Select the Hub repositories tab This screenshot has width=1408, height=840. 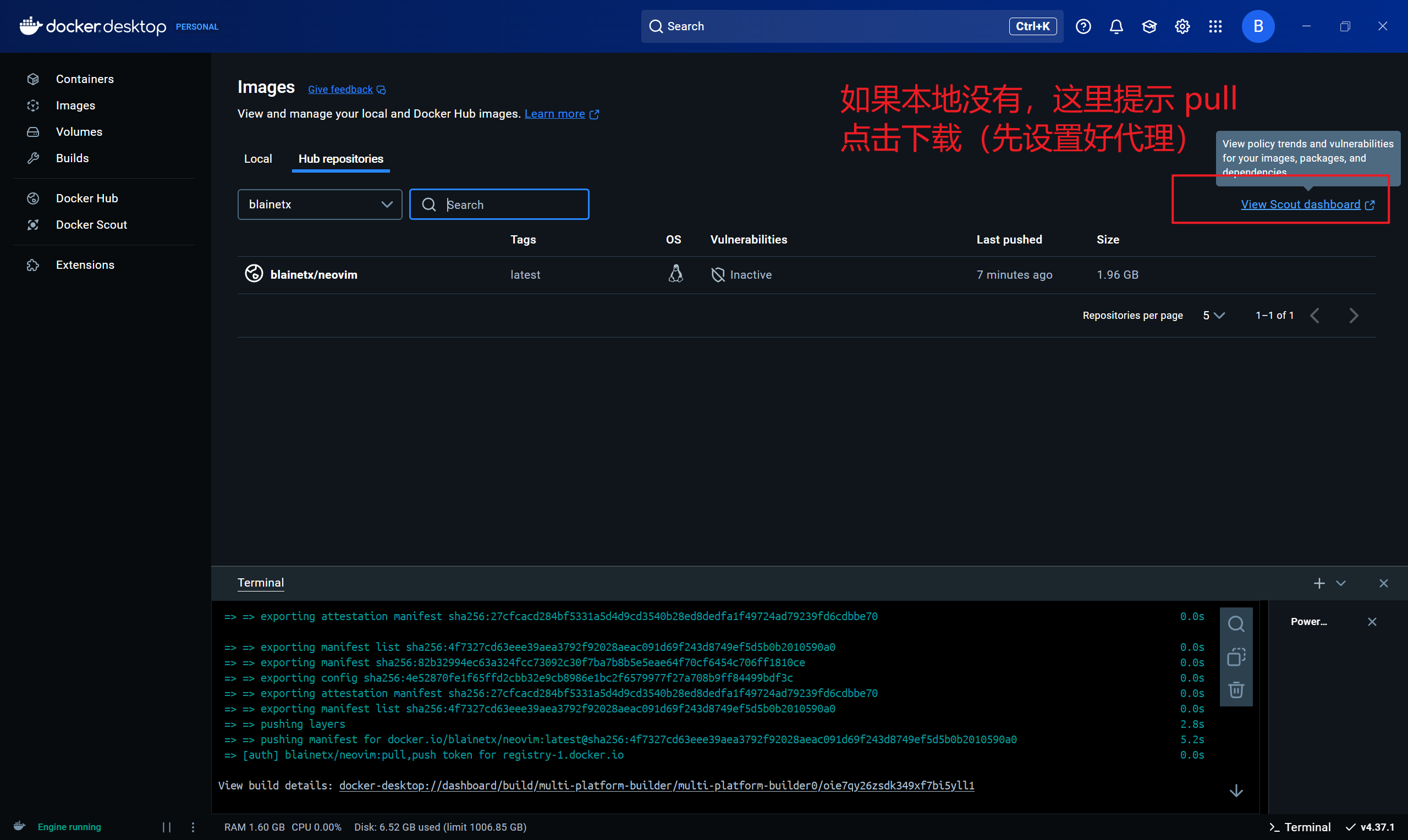point(341,159)
